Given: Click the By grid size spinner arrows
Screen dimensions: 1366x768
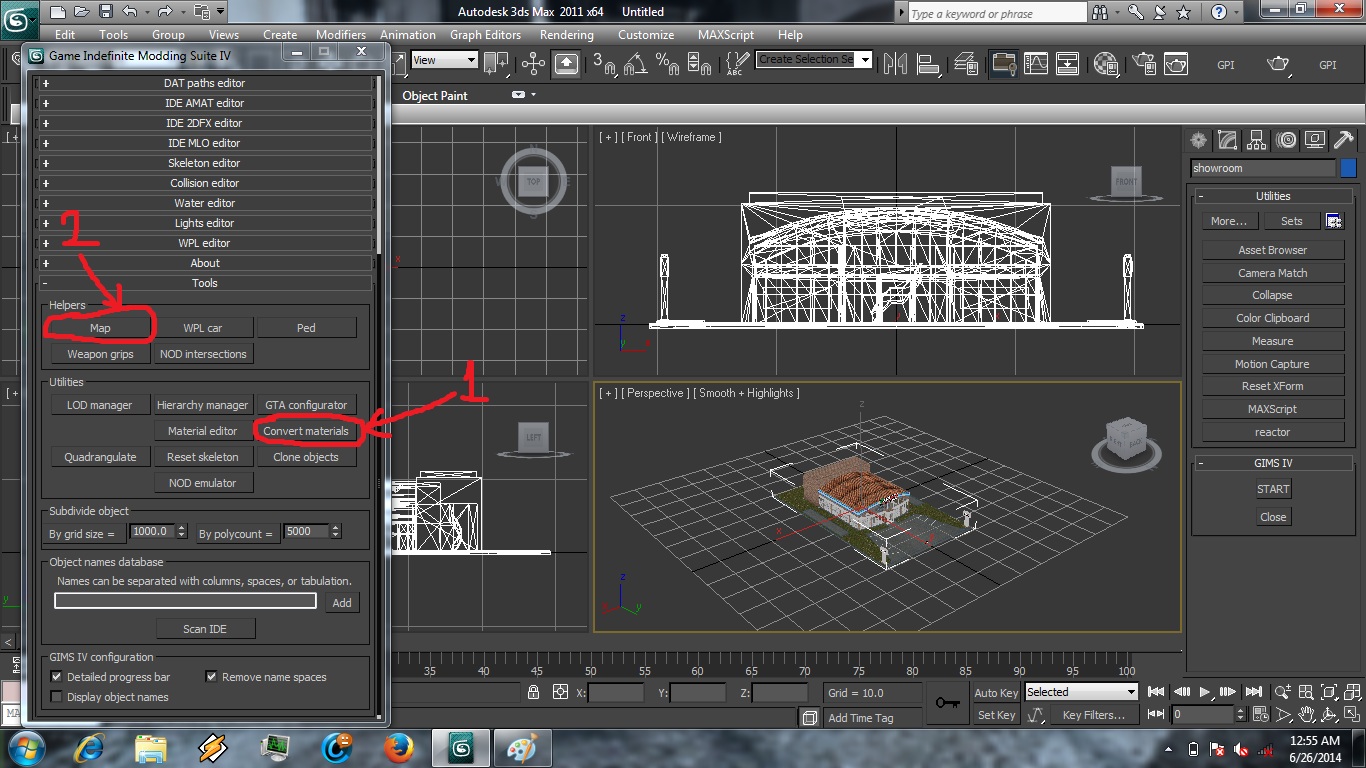Looking at the screenshot, I should 181,532.
